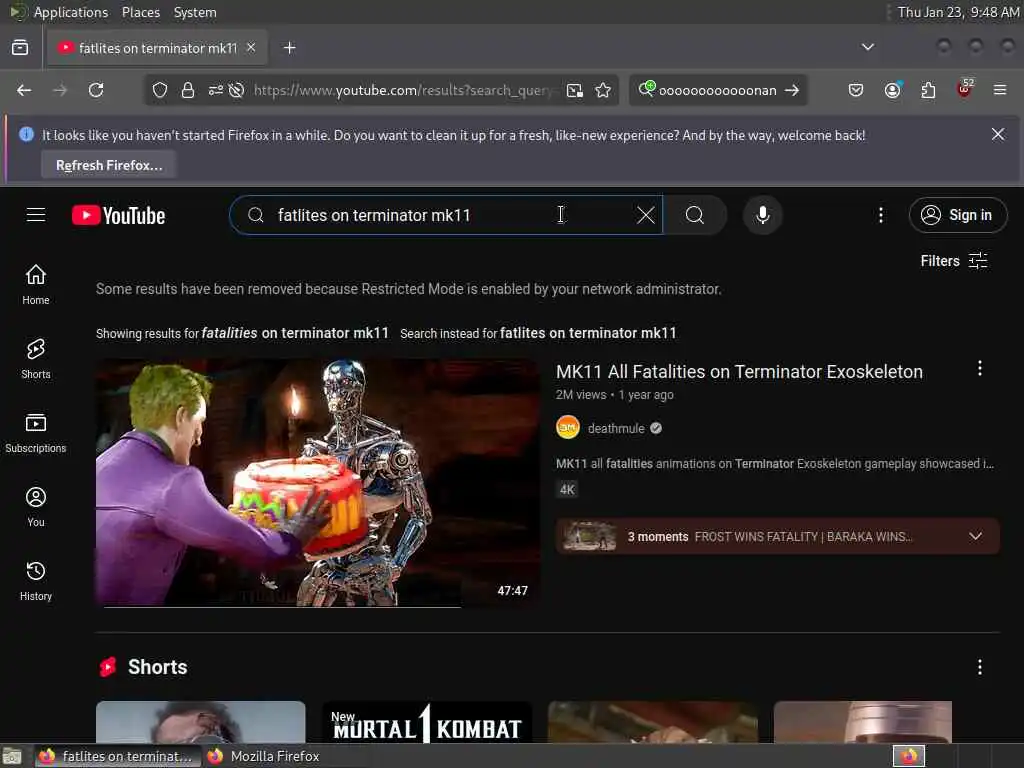Click the YouTube logo
The image size is (1024, 768).
point(118,216)
